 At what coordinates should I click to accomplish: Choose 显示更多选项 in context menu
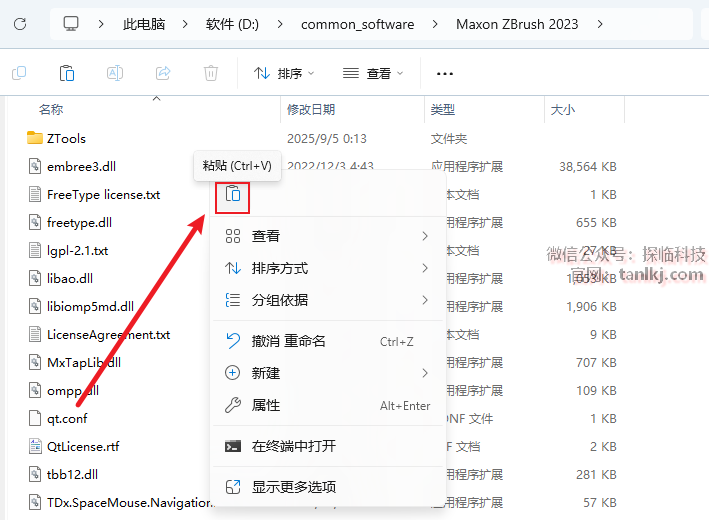[327, 487]
